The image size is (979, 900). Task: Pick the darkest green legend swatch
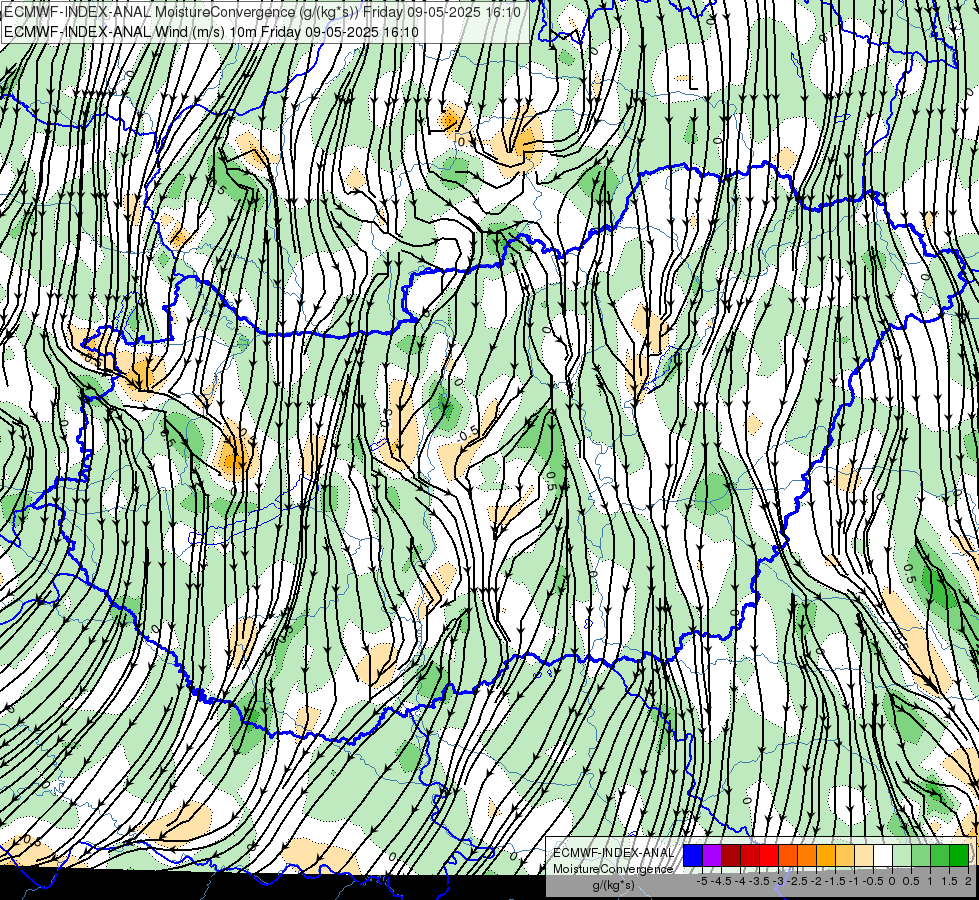959,855
